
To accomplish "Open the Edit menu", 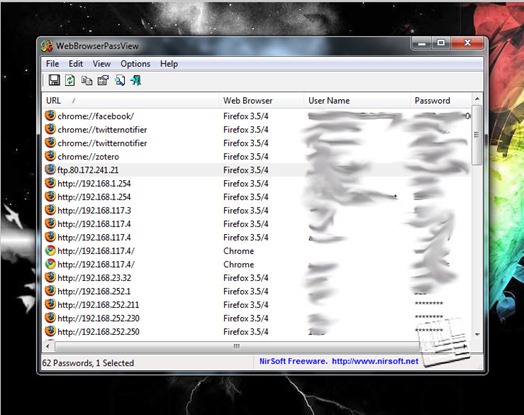I will [x=76, y=64].
